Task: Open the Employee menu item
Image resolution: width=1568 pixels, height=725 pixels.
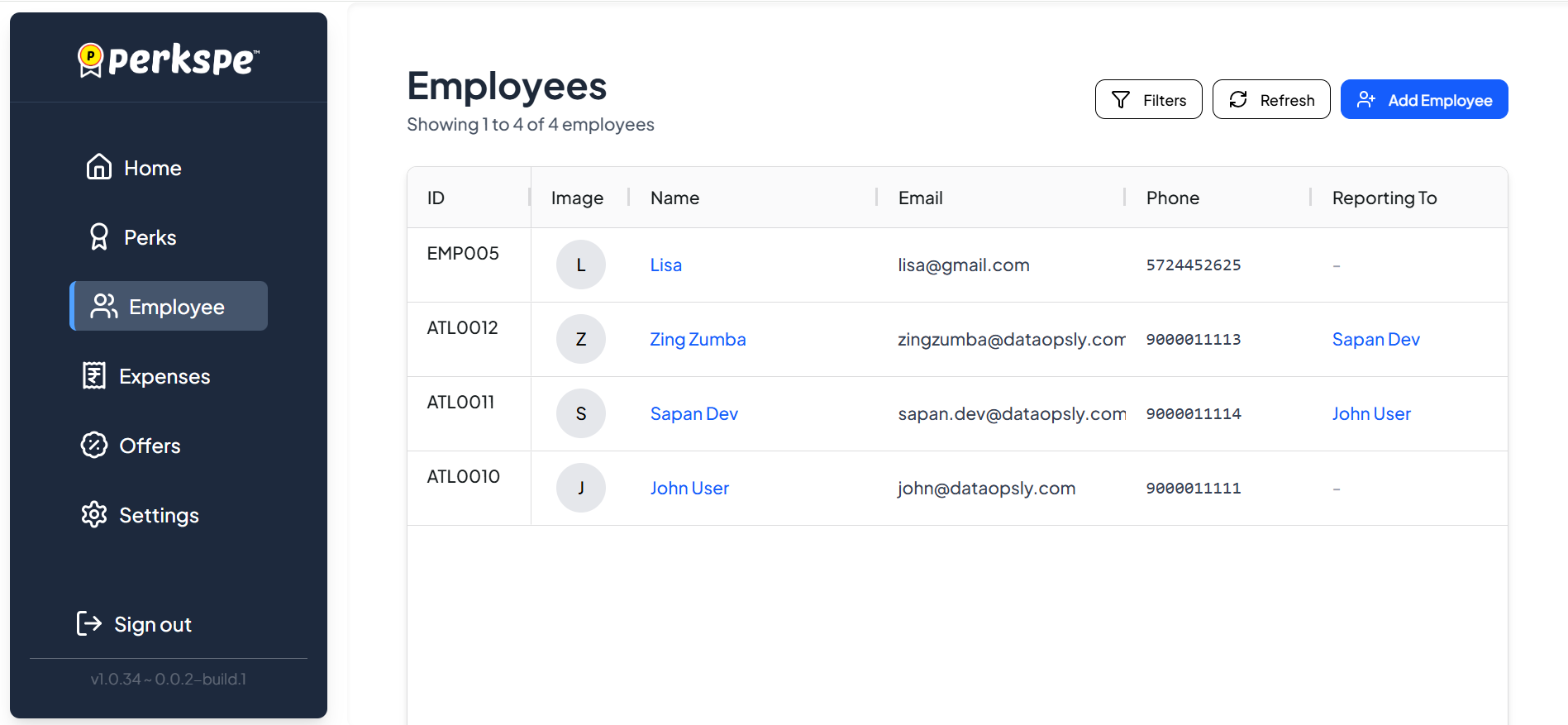Action: (169, 307)
